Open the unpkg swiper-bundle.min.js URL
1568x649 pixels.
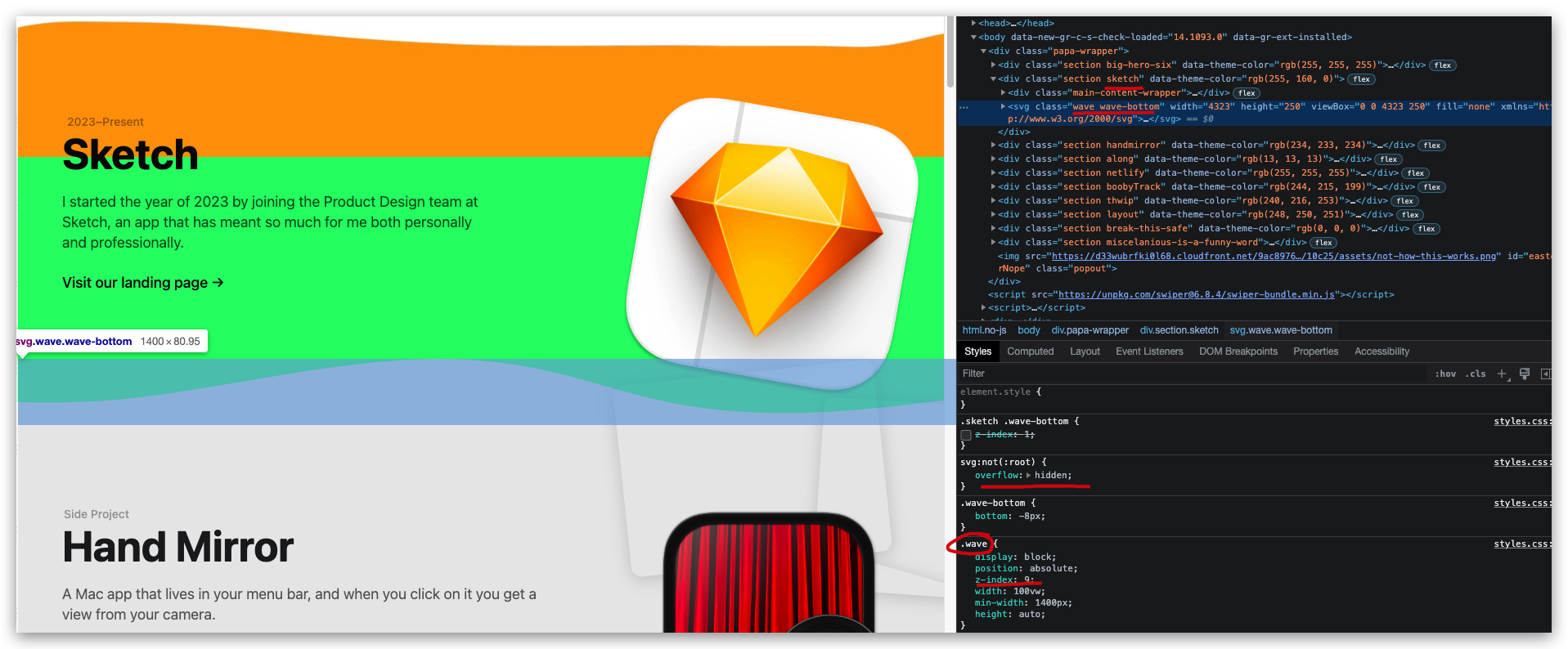[1196, 295]
